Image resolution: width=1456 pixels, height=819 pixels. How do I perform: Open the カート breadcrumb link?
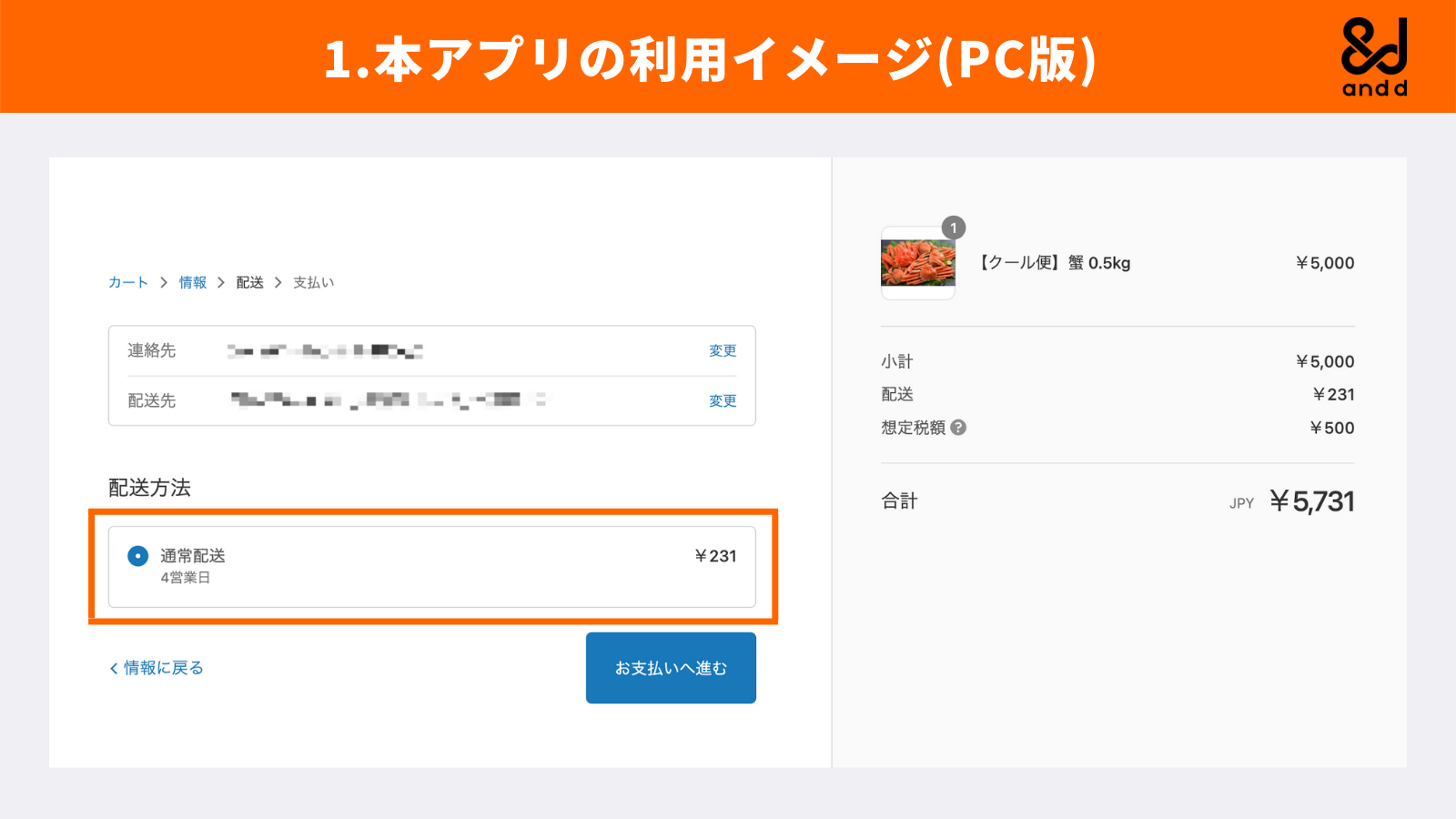[x=127, y=283]
